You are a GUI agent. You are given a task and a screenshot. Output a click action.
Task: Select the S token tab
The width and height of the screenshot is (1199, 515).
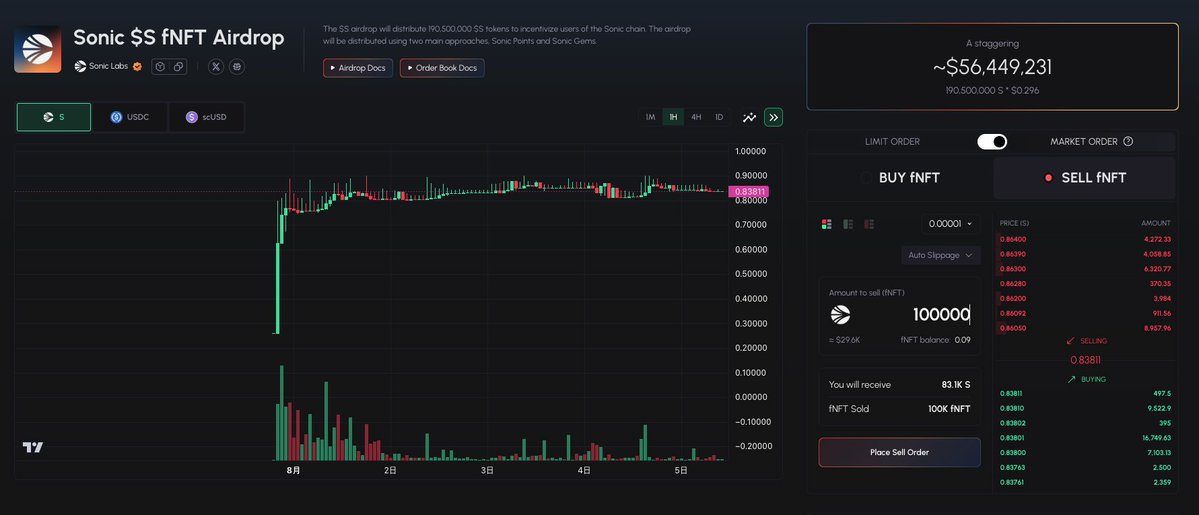pos(54,117)
